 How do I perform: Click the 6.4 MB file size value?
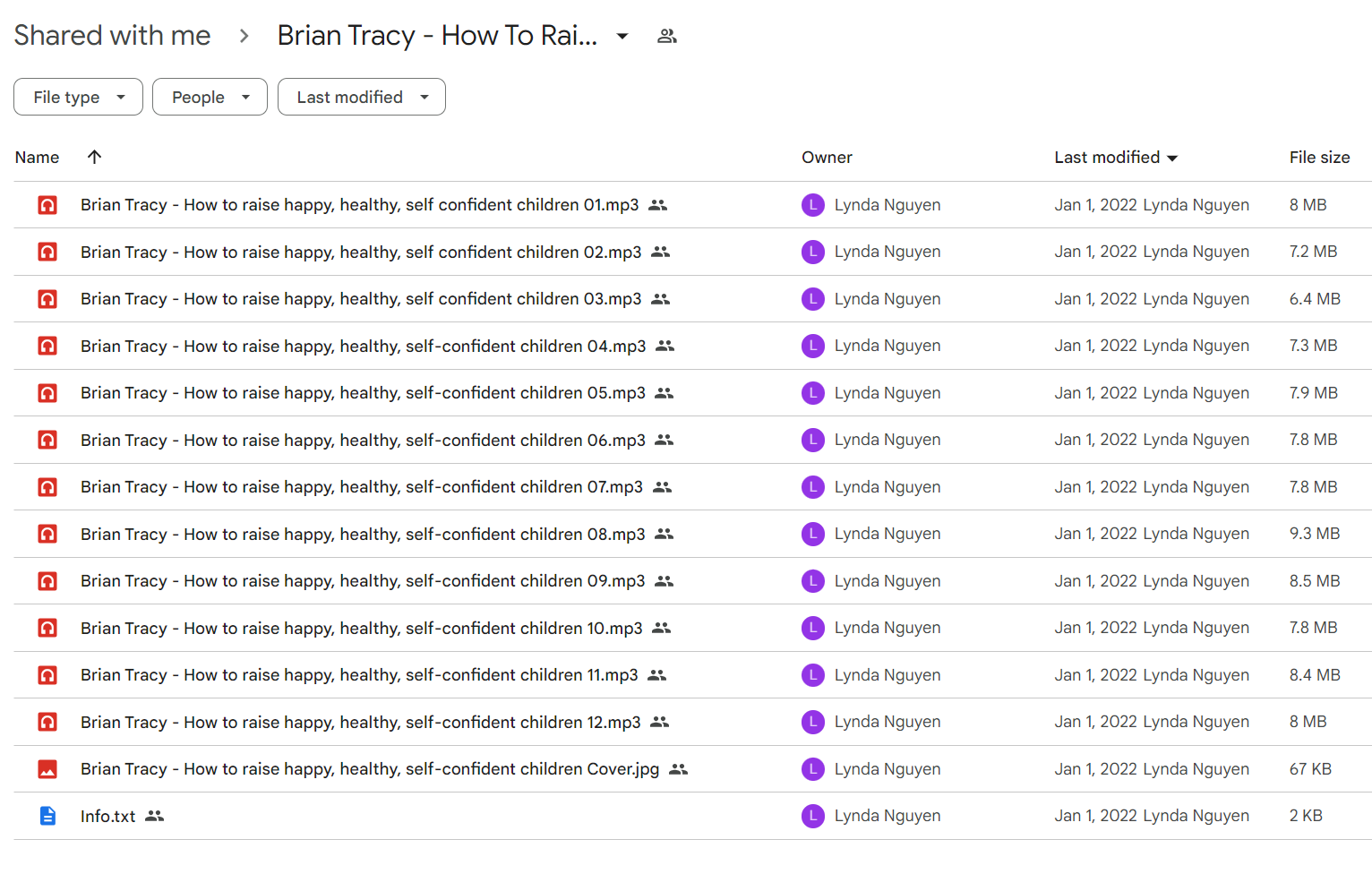(x=1315, y=299)
